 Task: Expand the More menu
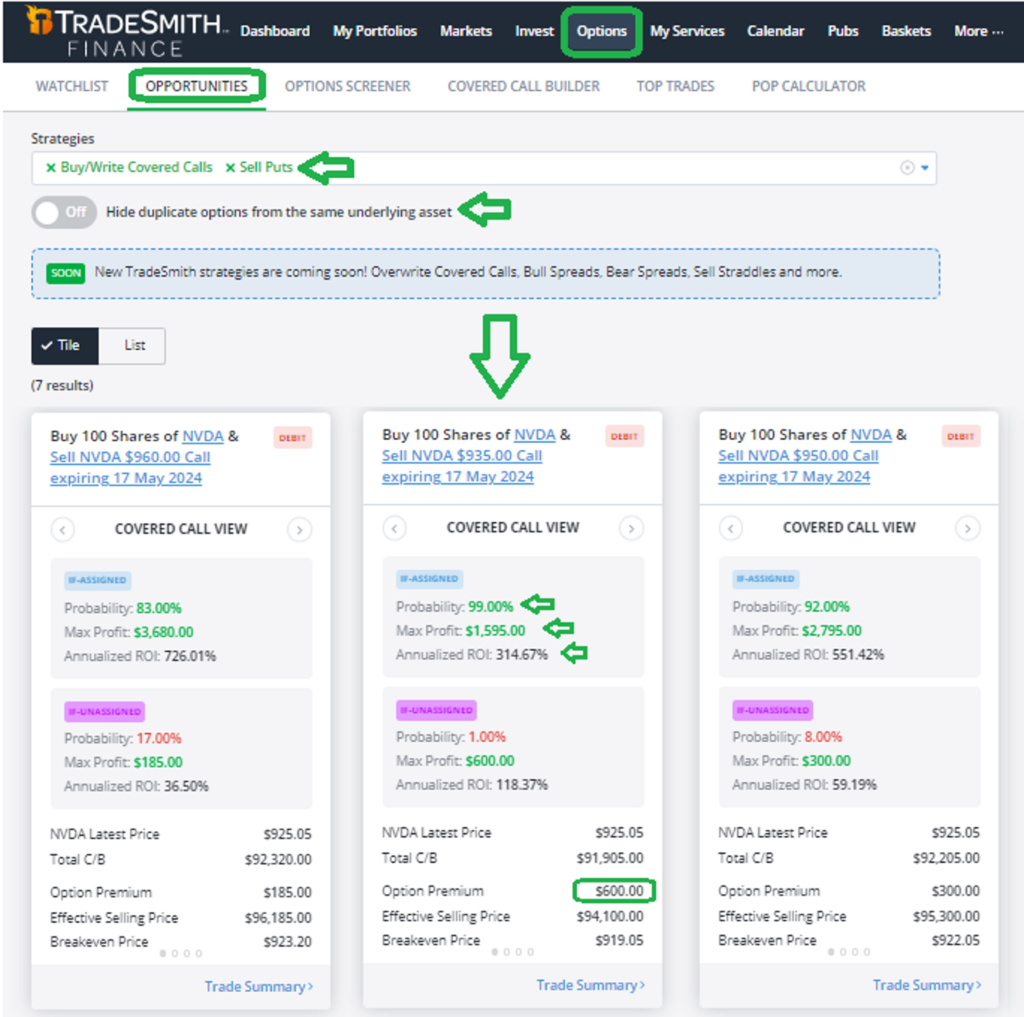(x=978, y=31)
